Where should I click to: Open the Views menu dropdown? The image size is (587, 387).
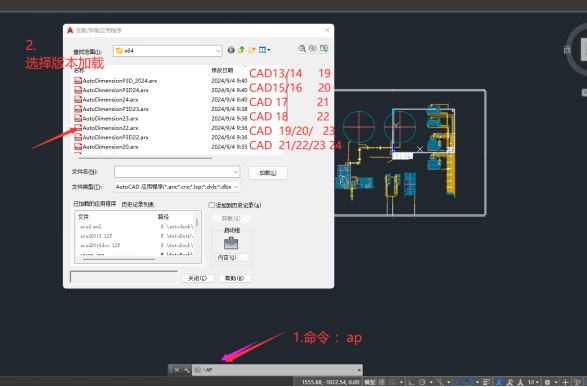[264, 50]
